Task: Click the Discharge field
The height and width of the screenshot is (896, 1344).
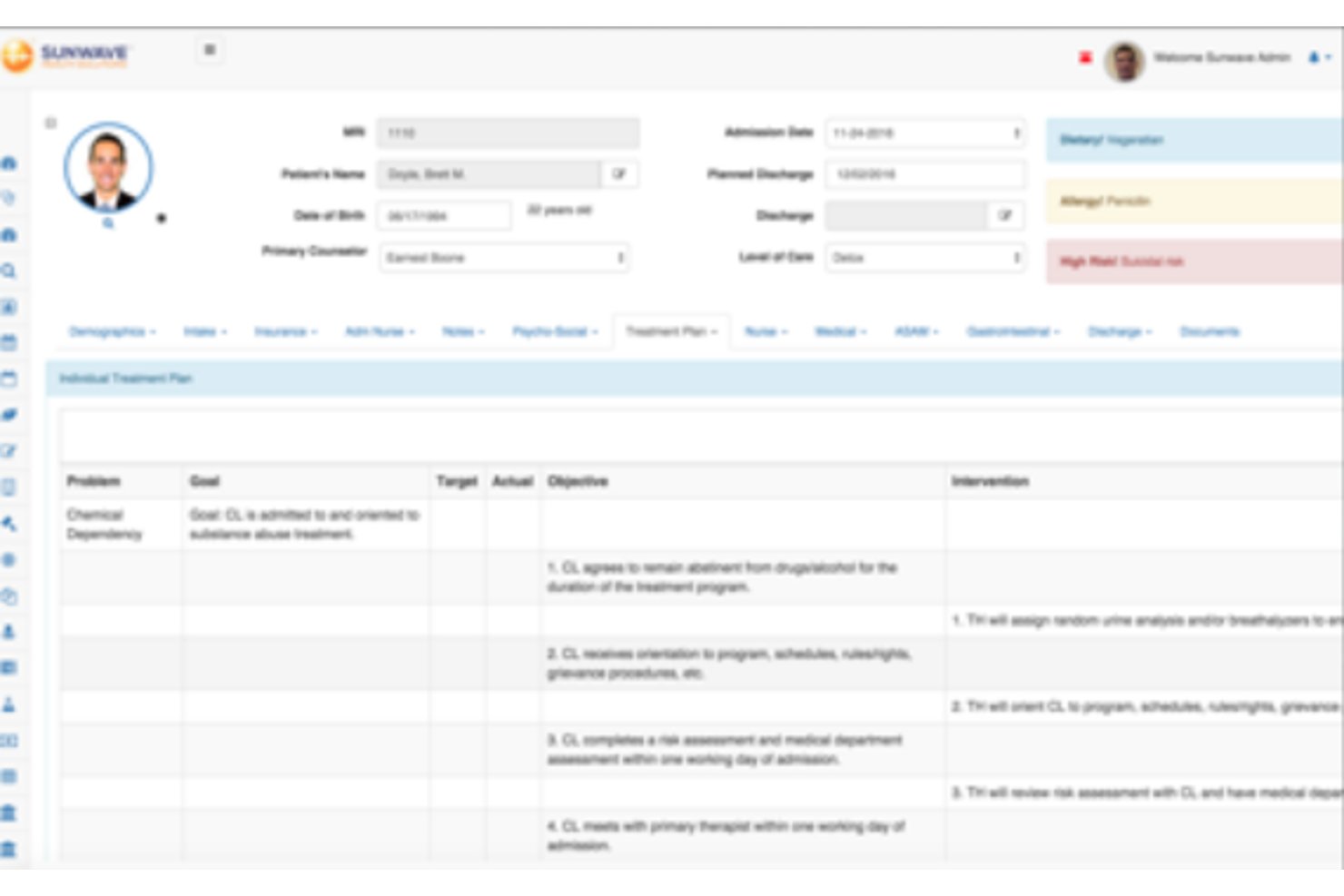Action: pos(906,215)
